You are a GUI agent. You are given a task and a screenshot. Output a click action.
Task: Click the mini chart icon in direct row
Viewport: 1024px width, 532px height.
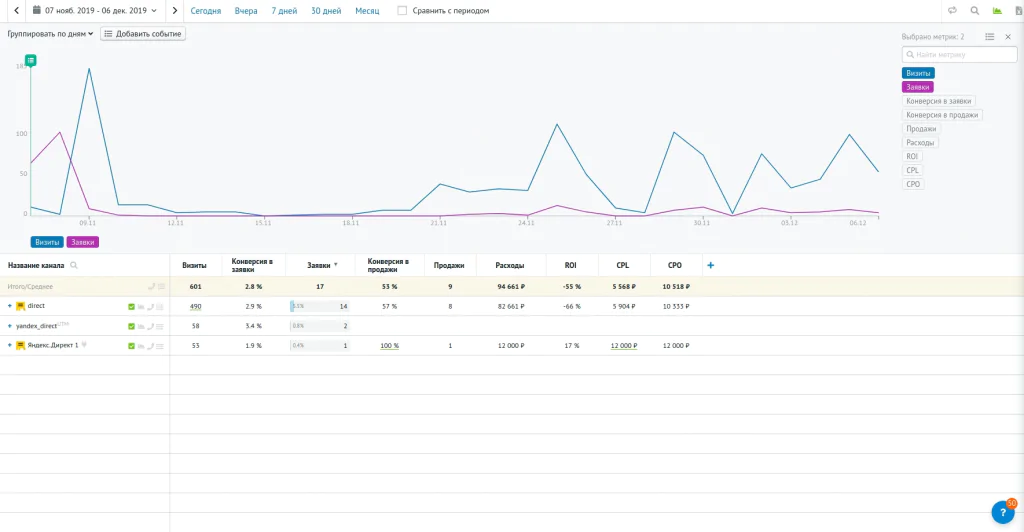click(x=140, y=307)
